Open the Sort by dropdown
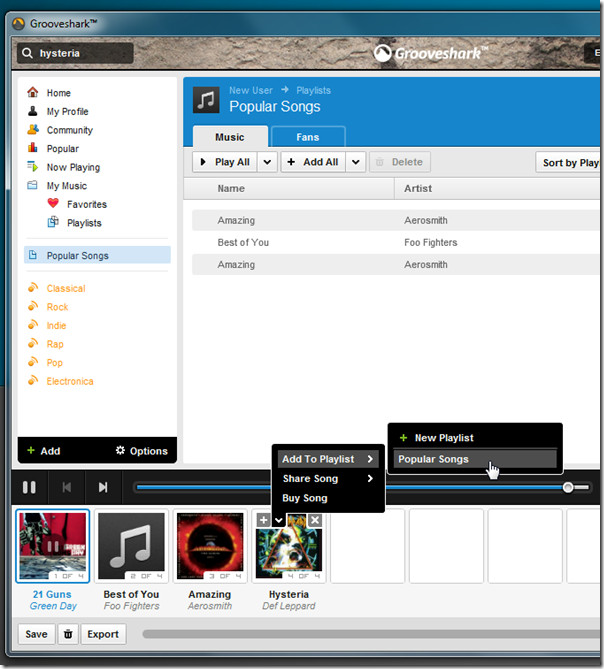Viewport: 604px width, 669px height. (568, 163)
